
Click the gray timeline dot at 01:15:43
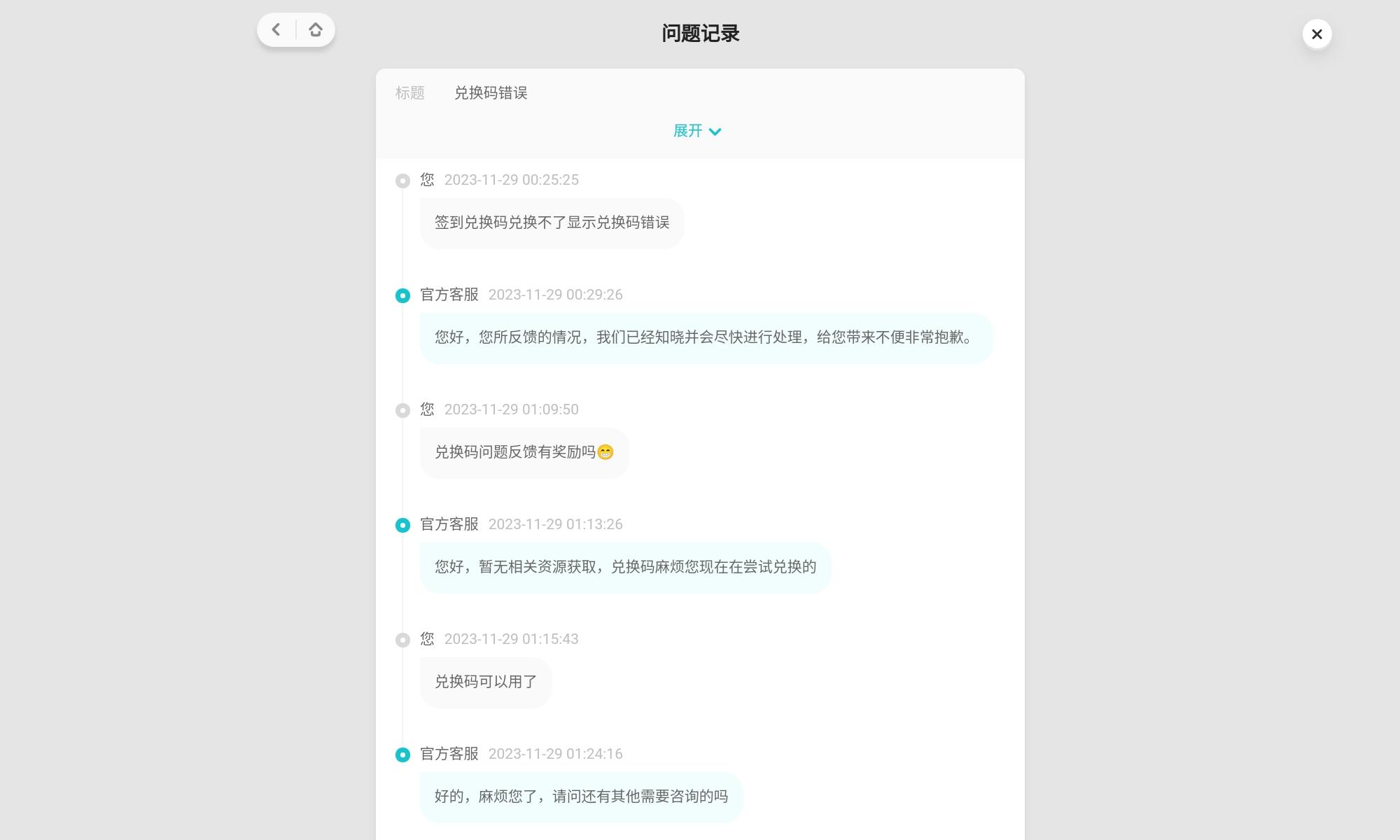coord(402,640)
